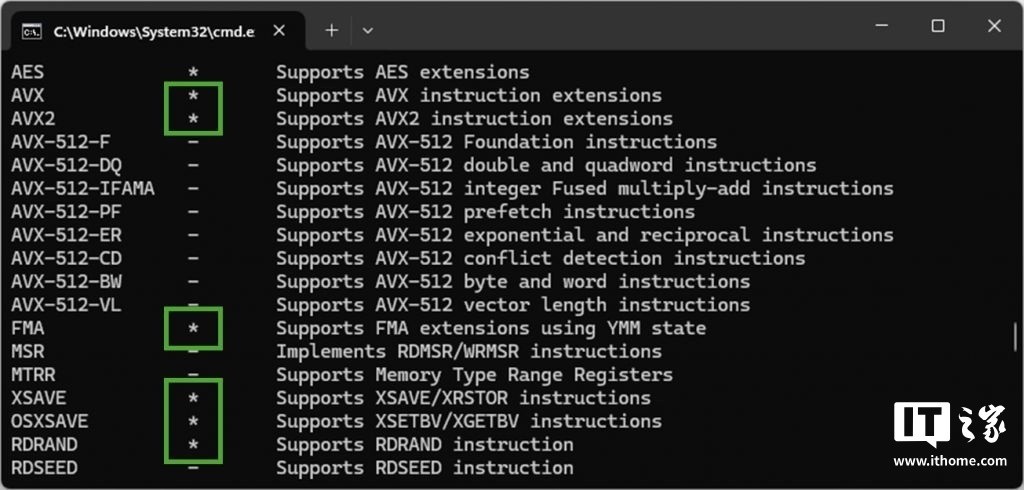
Task: Click the www.ithome.com watermark link
Action: click(950, 461)
